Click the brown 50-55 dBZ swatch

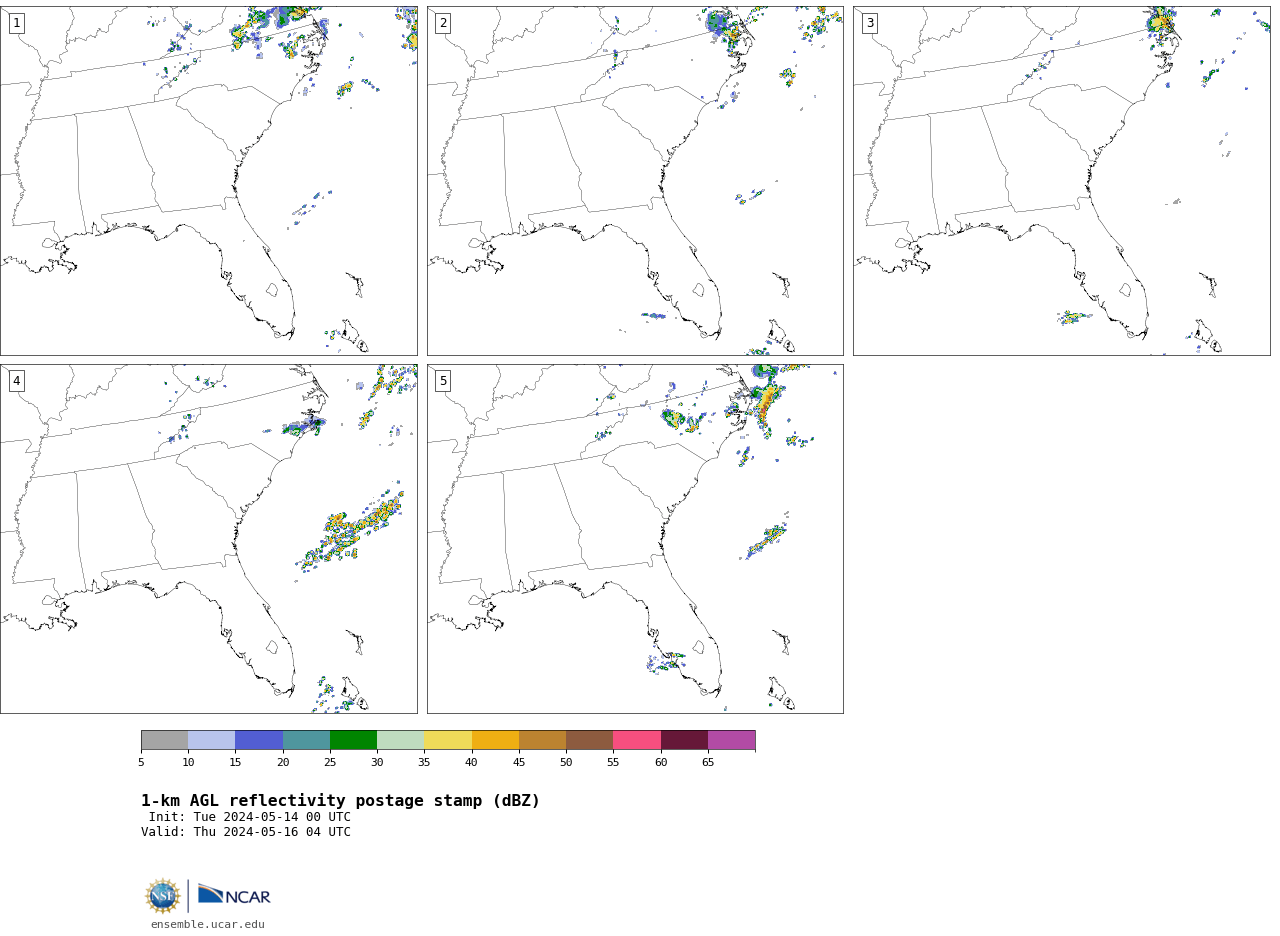(589, 740)
